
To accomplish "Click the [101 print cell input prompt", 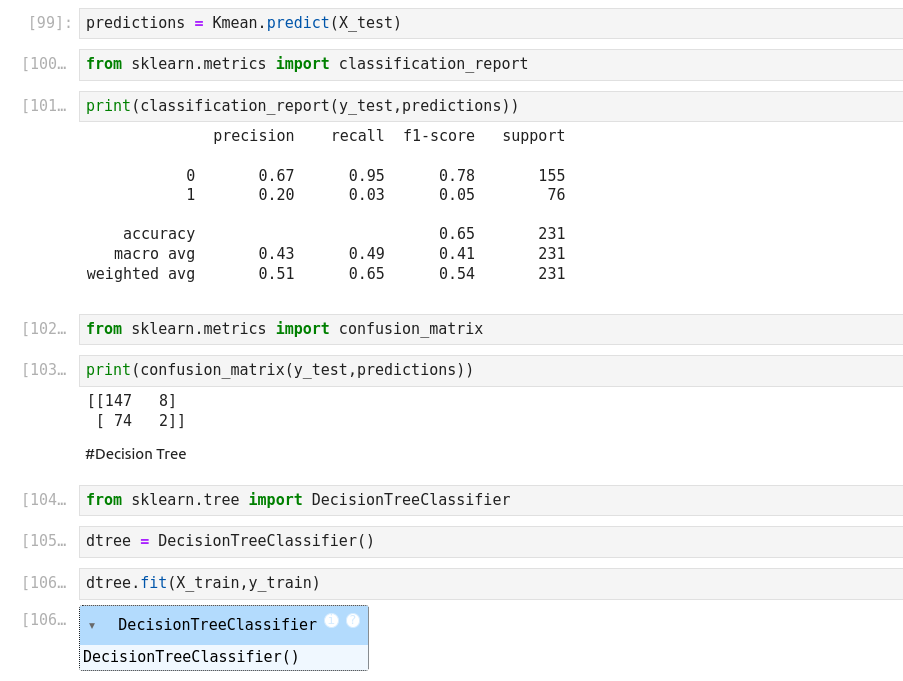I will [45, 106].
